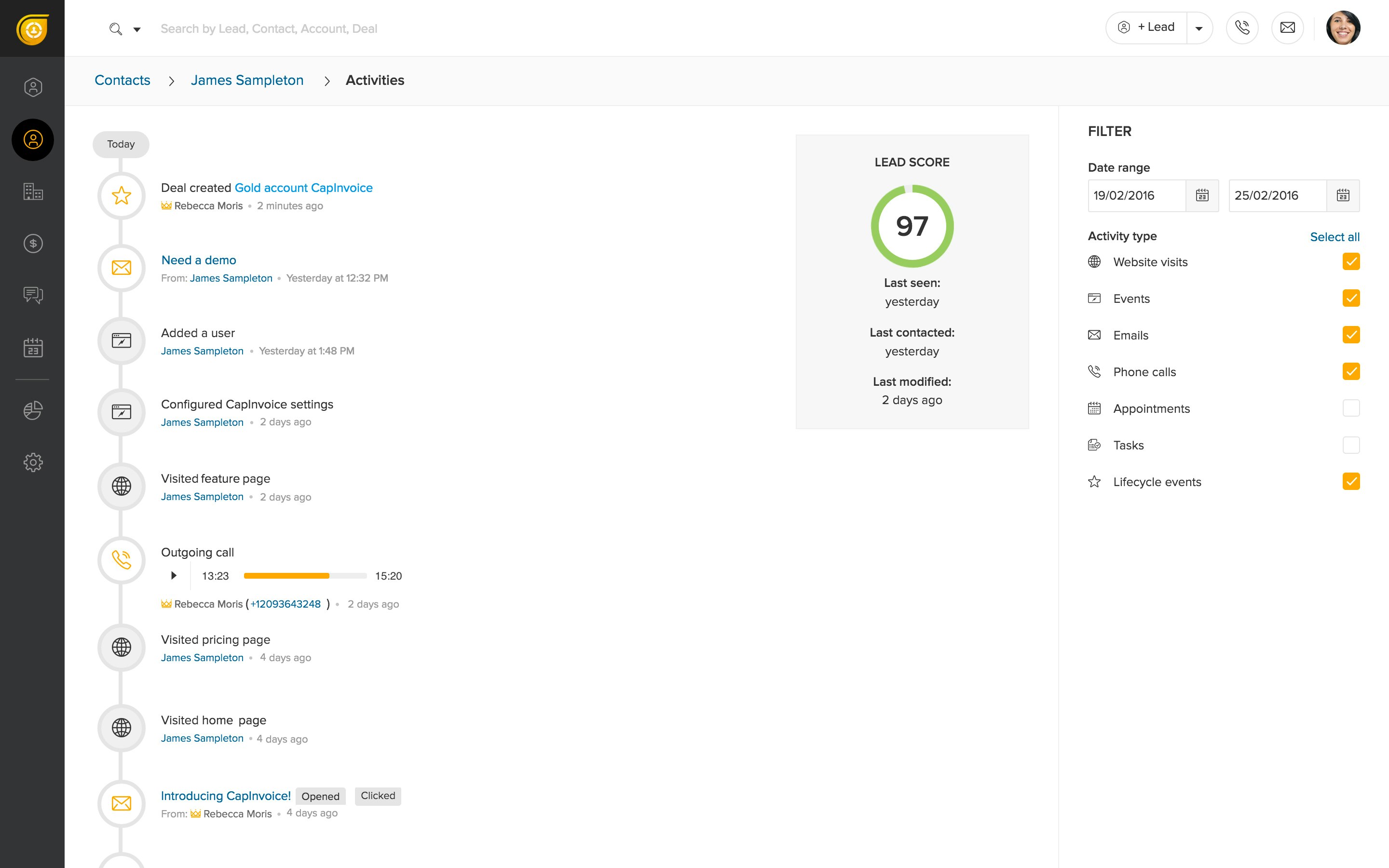Click the reports/analytics icon
Image resolution: width=1389 pixels, height=868 pixels.
pyautogui.click(x=32, y=410)
